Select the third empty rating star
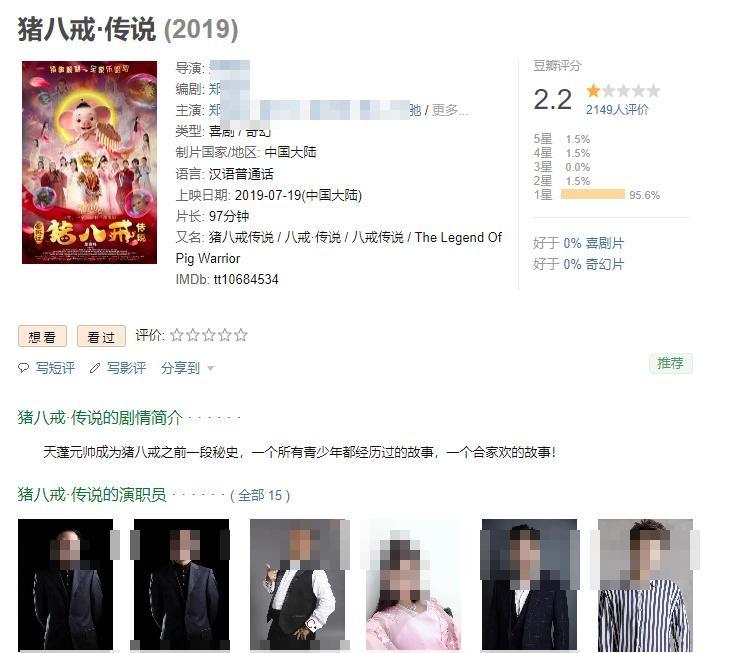This screenshot has width=734, height=653. (209, 335)
